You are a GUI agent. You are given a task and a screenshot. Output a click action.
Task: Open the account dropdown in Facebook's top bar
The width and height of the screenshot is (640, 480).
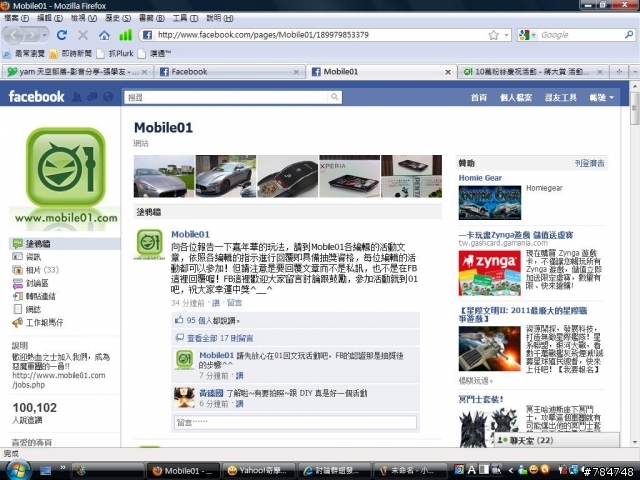[602, 98]
